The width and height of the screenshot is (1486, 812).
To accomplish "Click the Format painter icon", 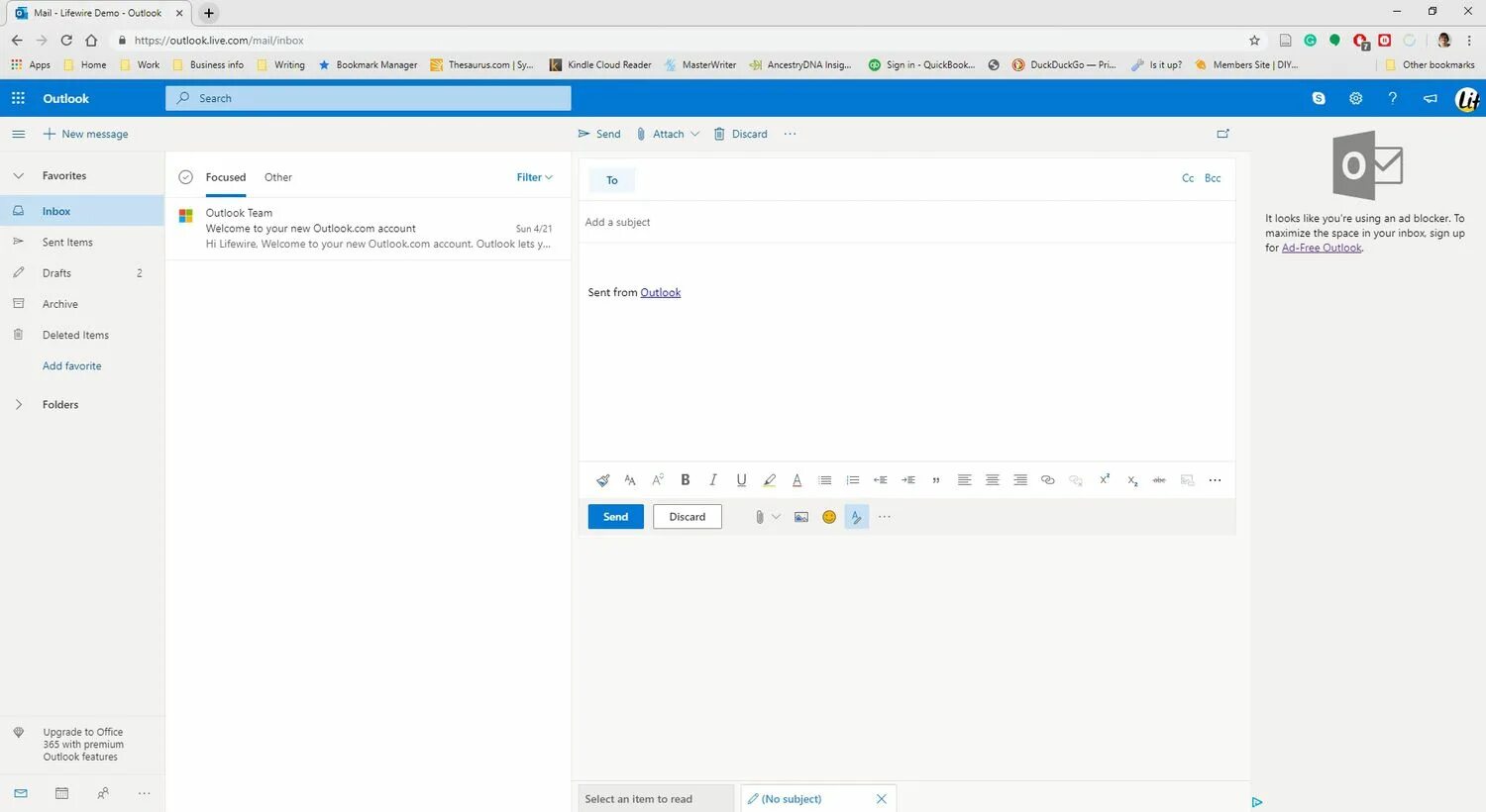I will [602, 480].
